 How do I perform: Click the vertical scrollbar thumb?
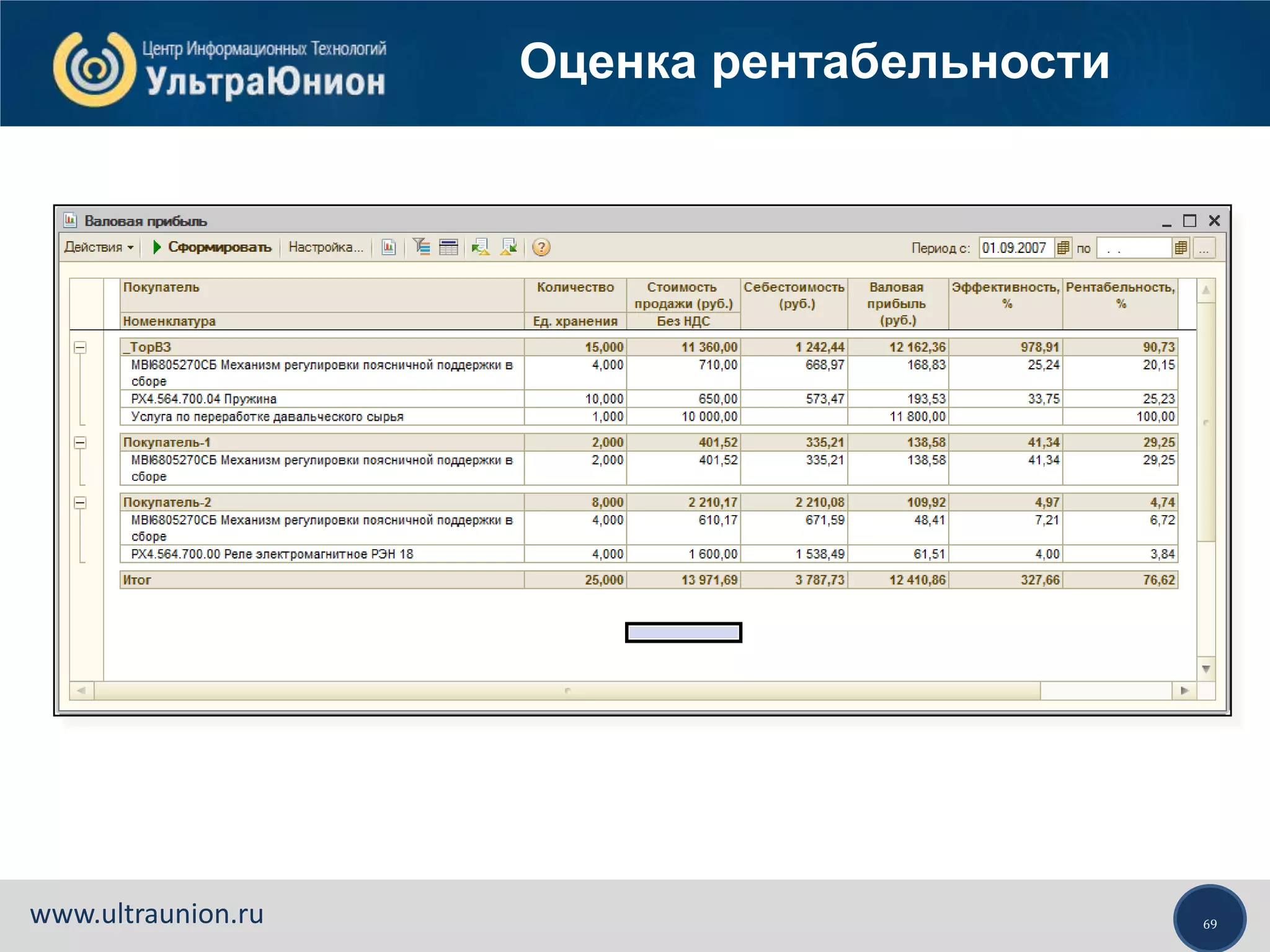[x=1206, y=421]
